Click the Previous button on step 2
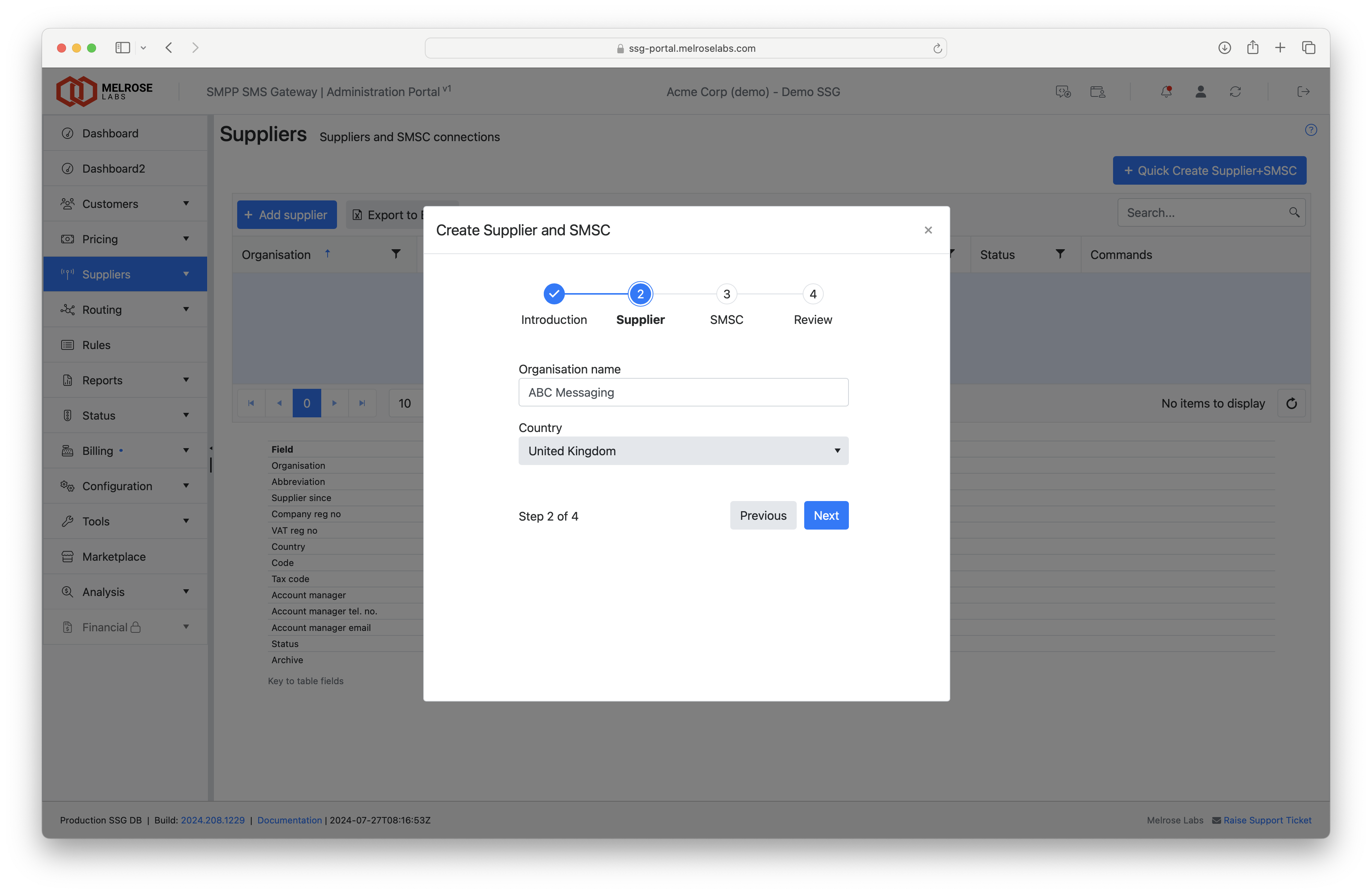The height and width of the screenshot is (894, 1372). point(763,515)
